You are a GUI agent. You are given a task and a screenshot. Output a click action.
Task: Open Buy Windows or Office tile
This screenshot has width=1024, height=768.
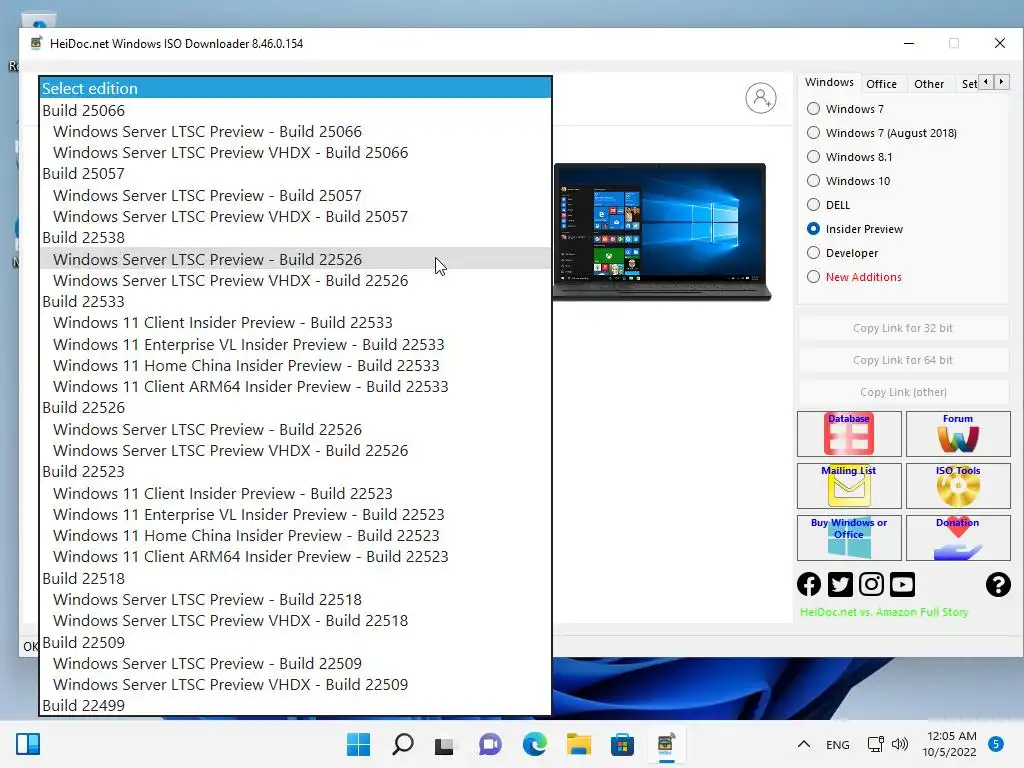(849, 538)
